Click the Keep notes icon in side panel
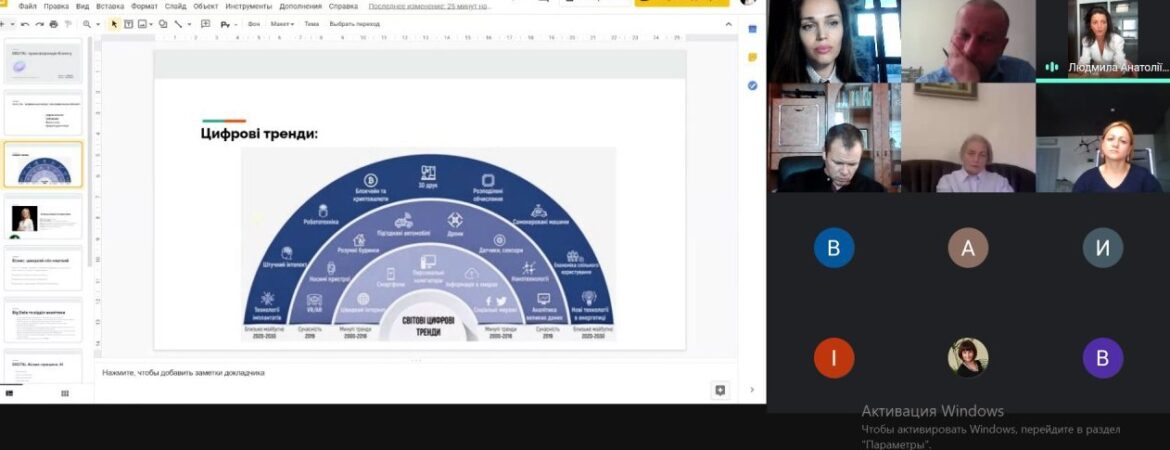Image resolution: width=1170 pixels, height=450 pixels. point(752,57)
